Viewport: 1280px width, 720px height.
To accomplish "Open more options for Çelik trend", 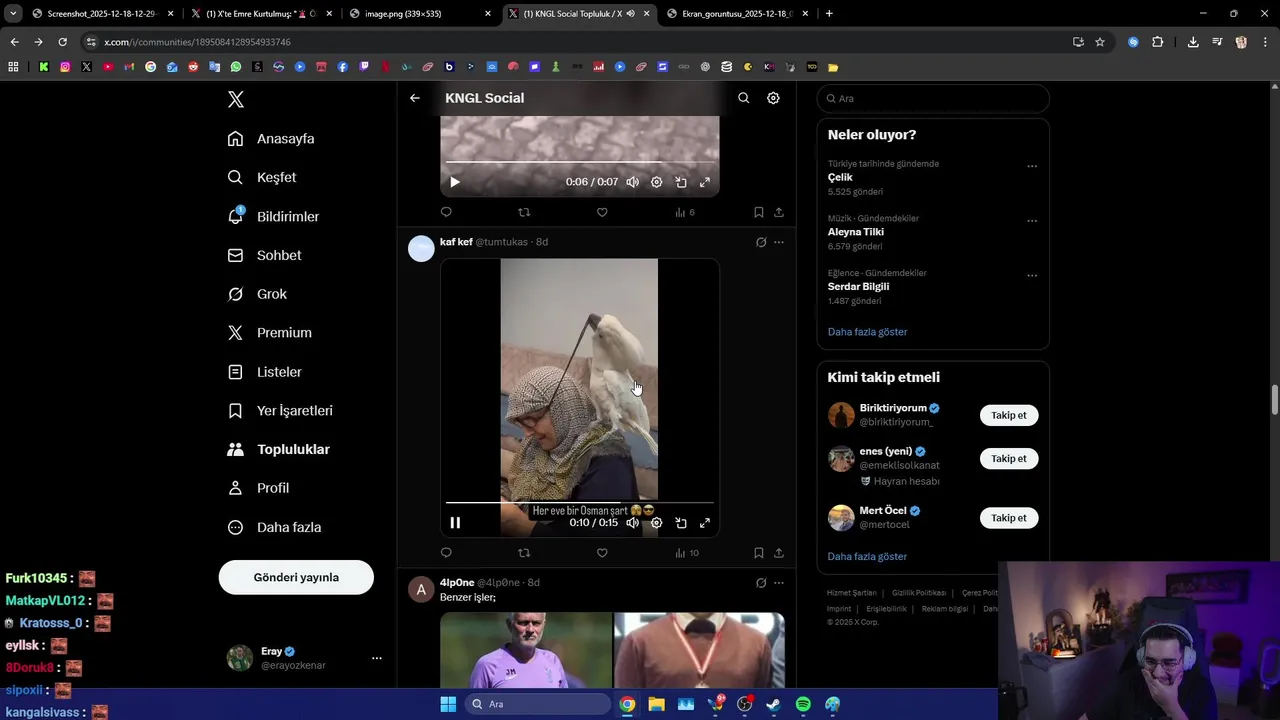I will (x=1032, y=166).
